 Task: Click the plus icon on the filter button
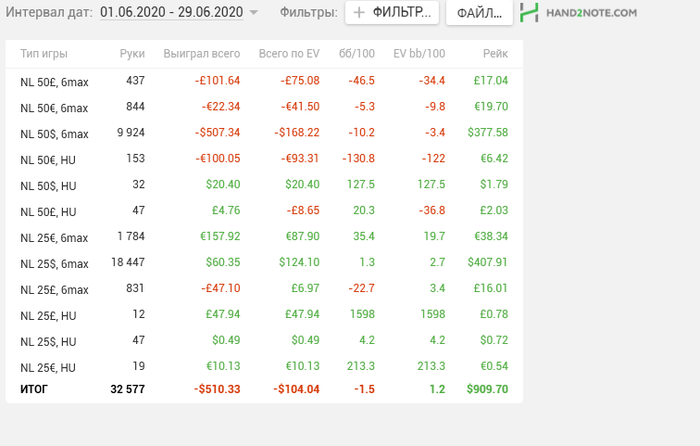359,13
